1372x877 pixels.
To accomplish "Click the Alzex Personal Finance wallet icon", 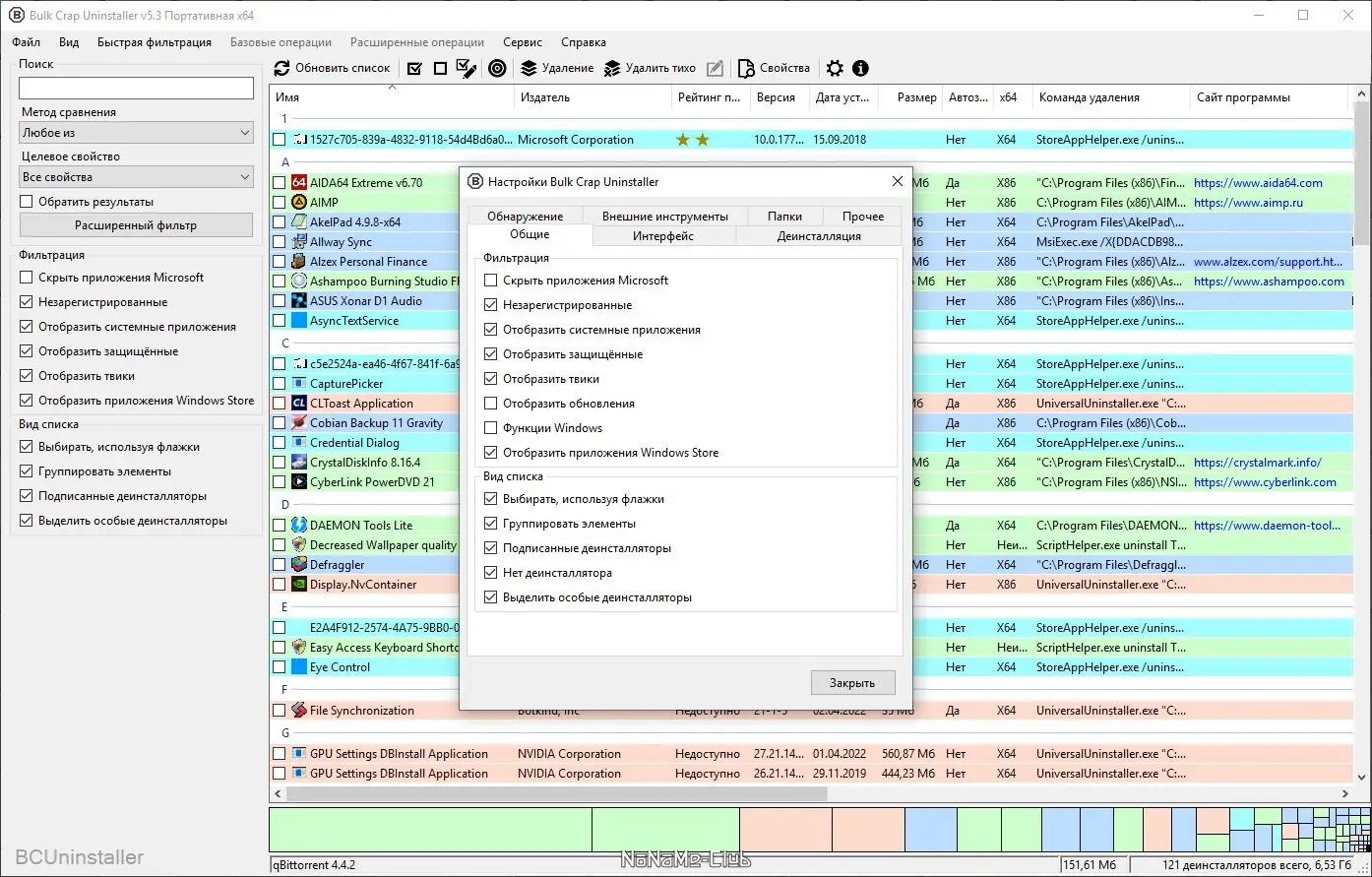I will [x=299, y=262].
